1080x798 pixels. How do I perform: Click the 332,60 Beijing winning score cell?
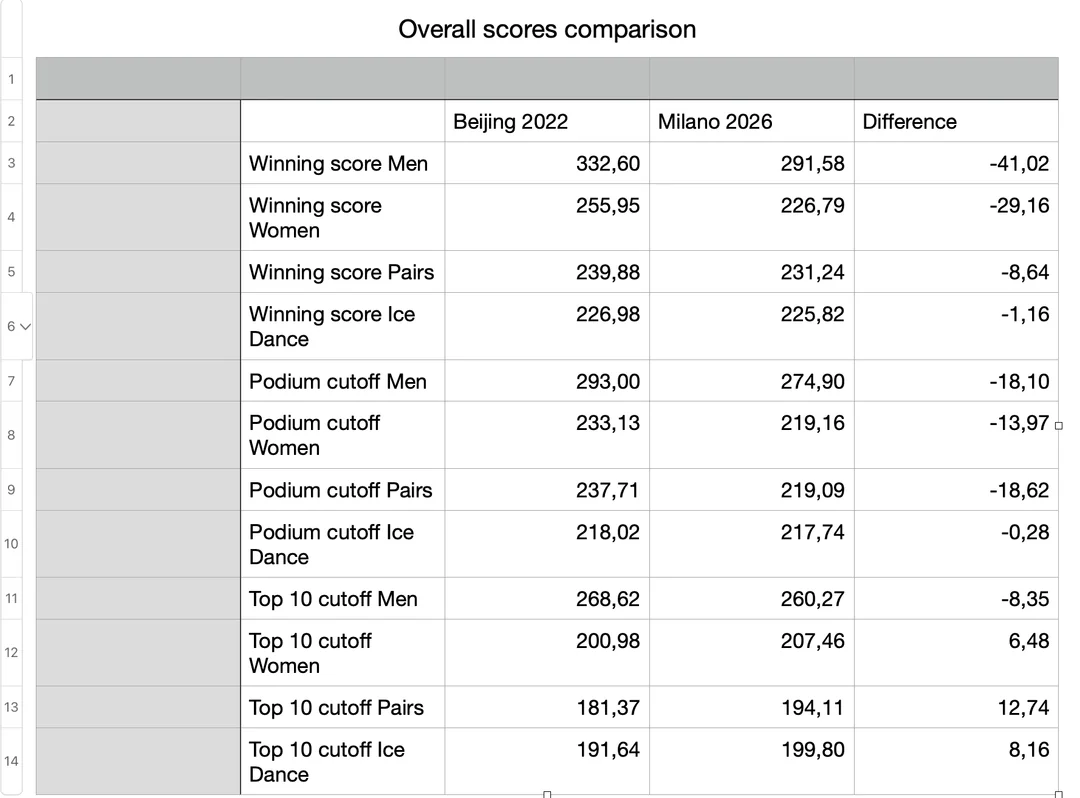[547, 163]
